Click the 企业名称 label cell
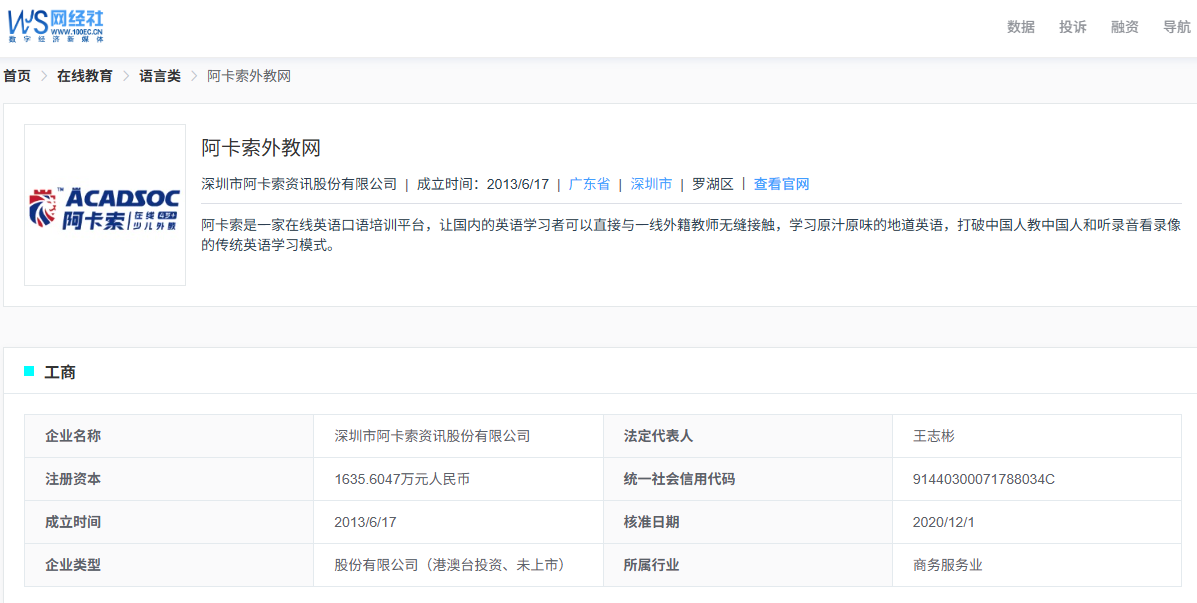This screenshot has width=1197, height=603. click(x=169, y=437)
